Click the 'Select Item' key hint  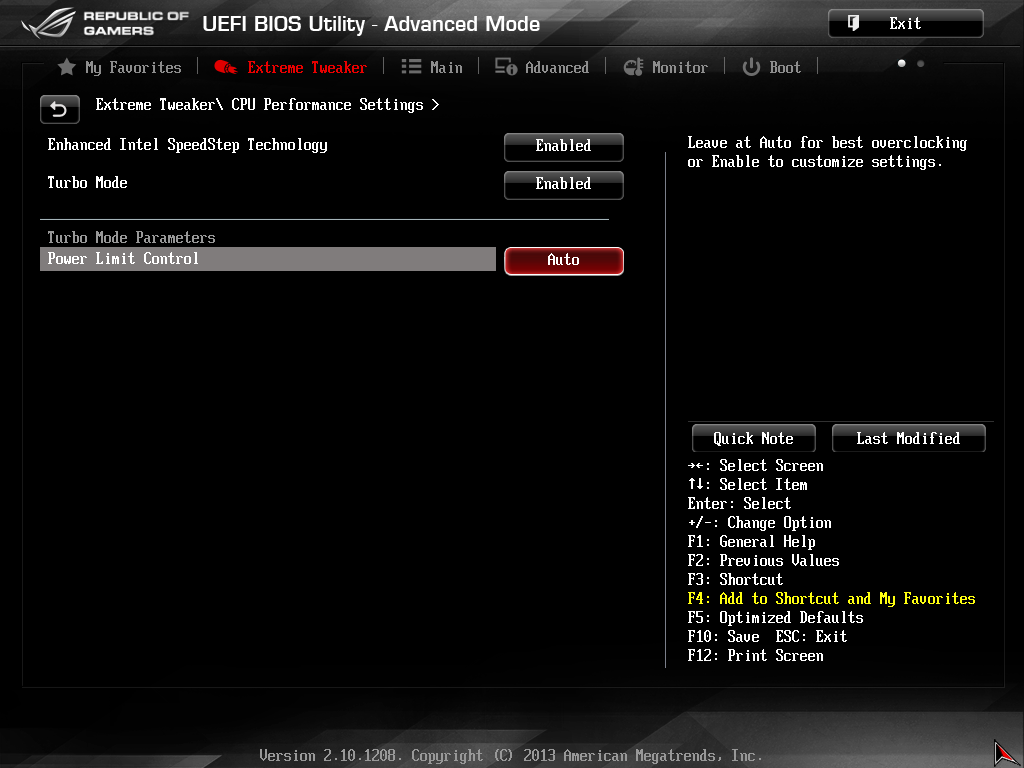pyautogui.click(x=748, y=485)
